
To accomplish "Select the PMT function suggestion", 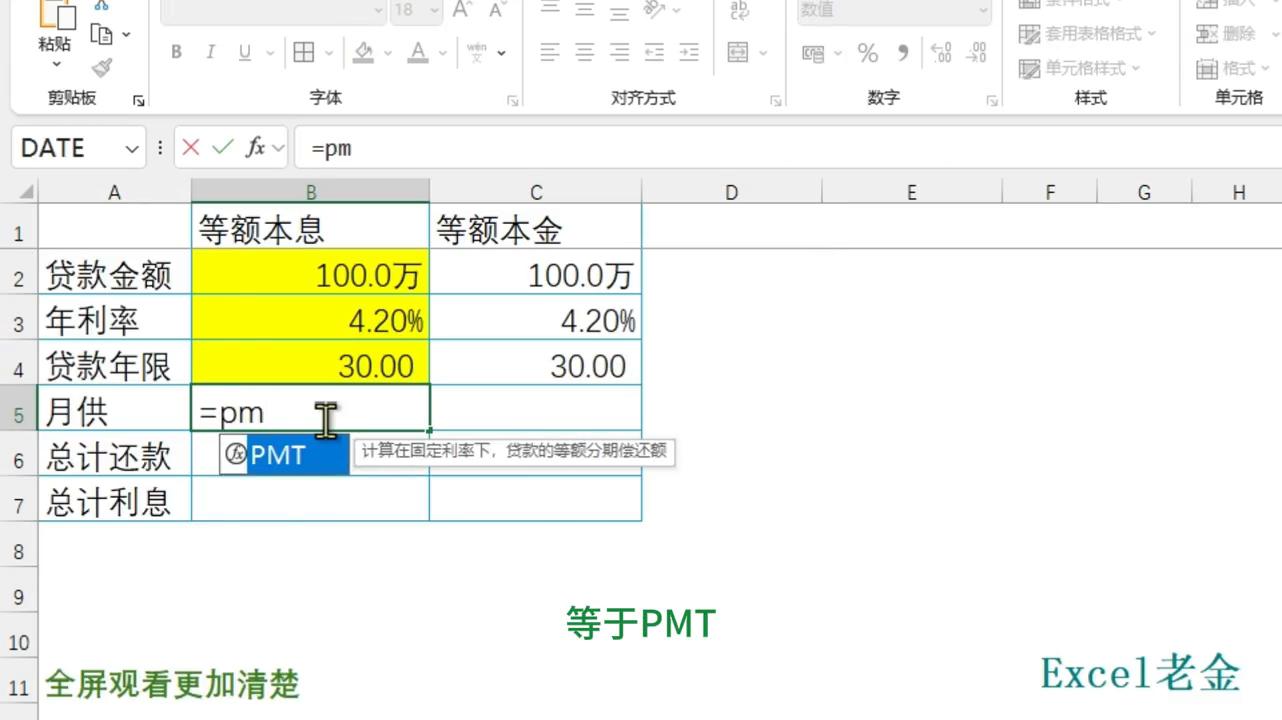I will click(279, 455).
